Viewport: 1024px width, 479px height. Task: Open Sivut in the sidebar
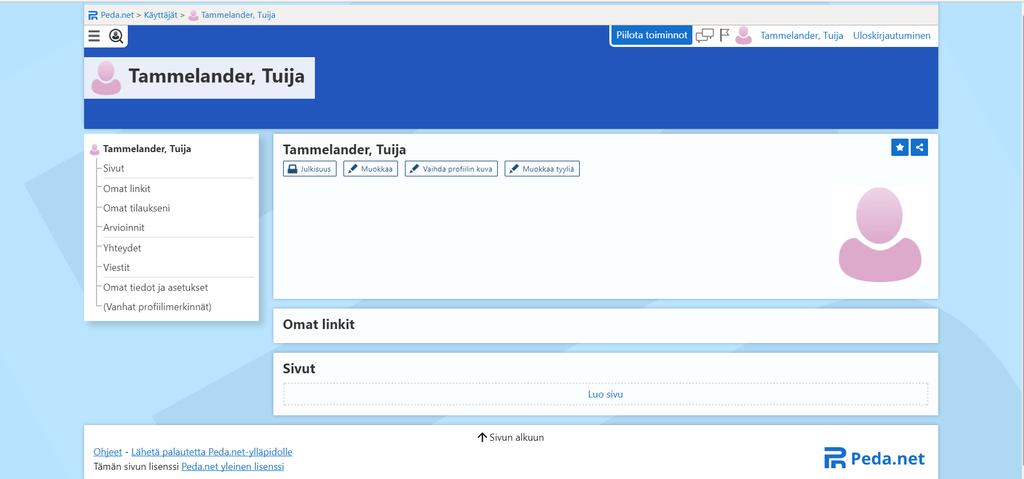[114, 168]
